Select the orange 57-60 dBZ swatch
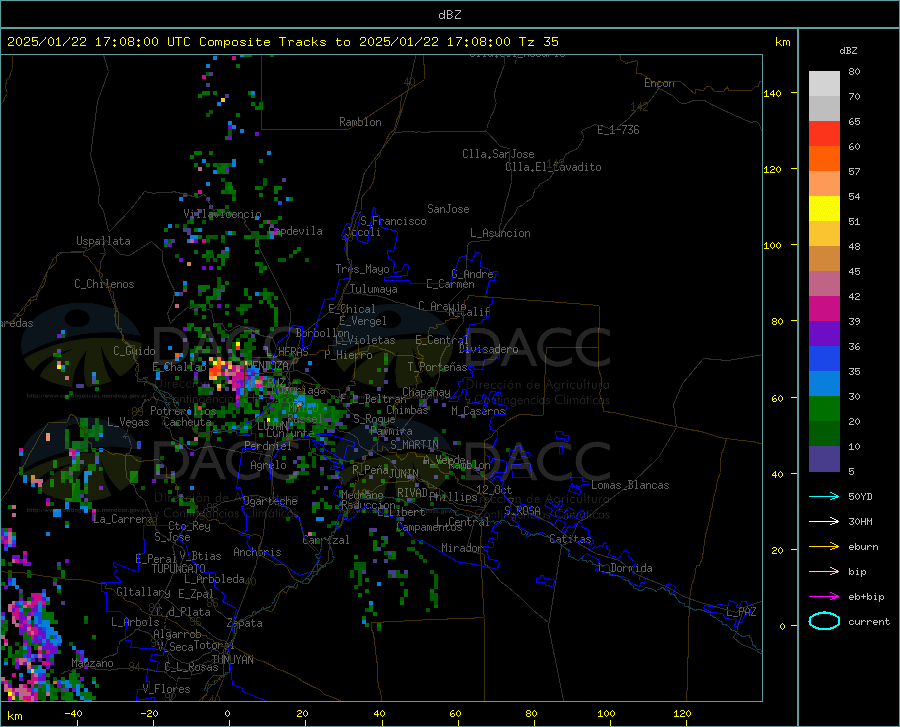The image size is (900, 727). (x=824, y=159)
